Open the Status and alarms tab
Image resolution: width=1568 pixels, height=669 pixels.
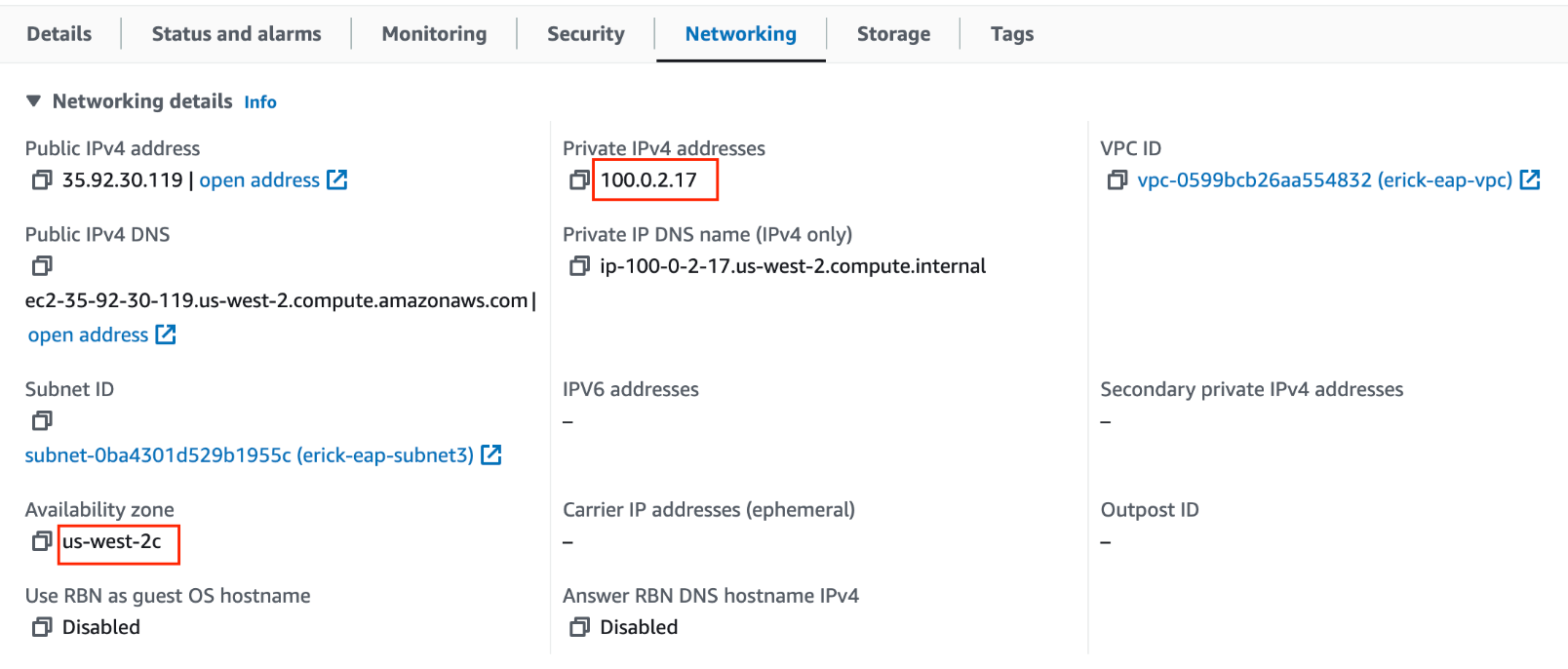(236, 33)
